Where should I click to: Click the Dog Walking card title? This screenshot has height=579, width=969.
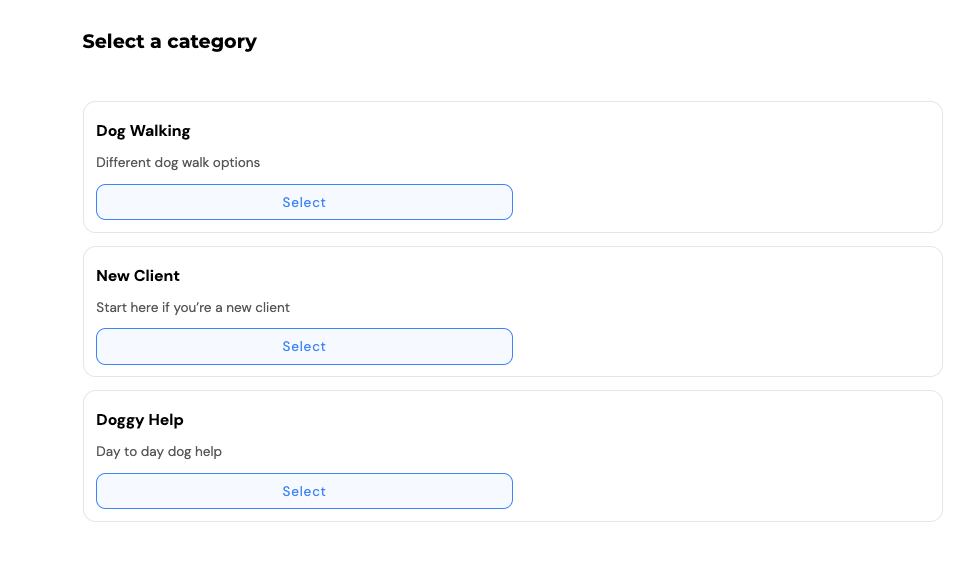pyautogui.click(x=143, y=131)
